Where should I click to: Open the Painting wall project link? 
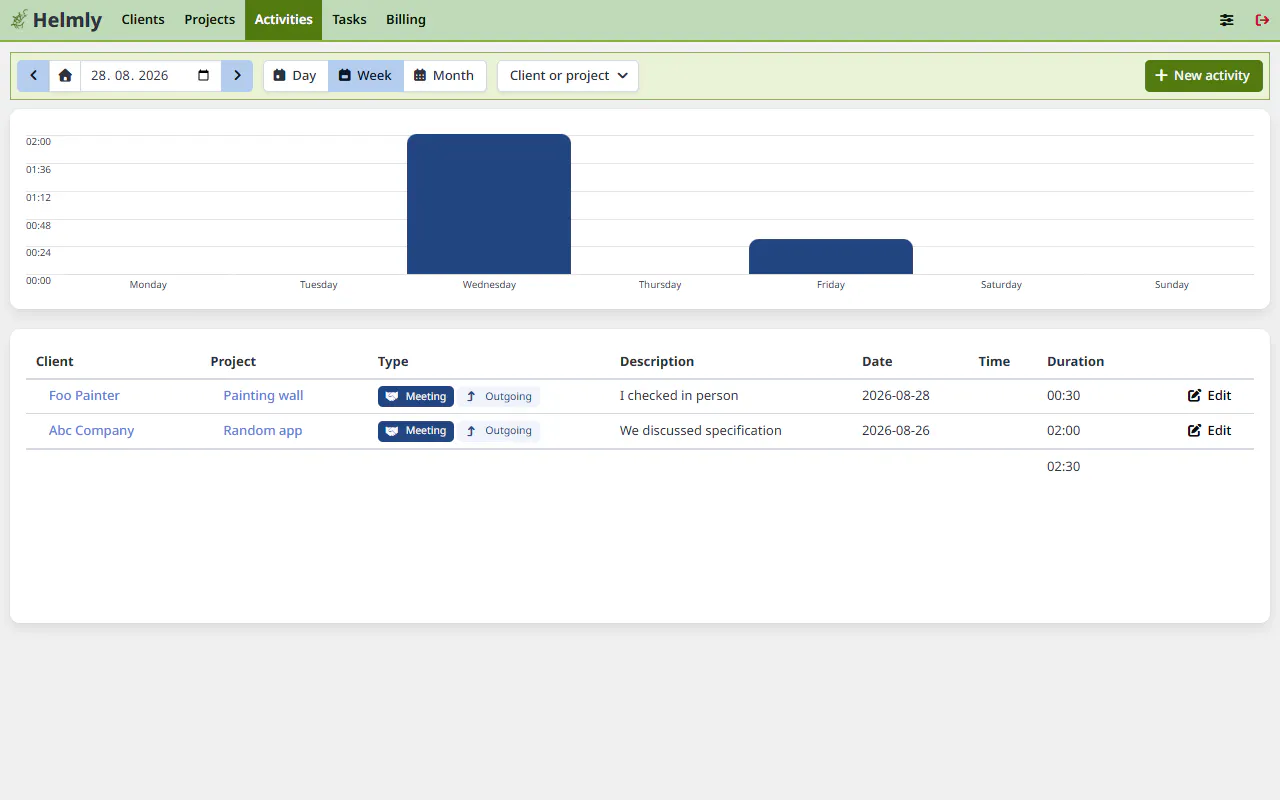263,396
